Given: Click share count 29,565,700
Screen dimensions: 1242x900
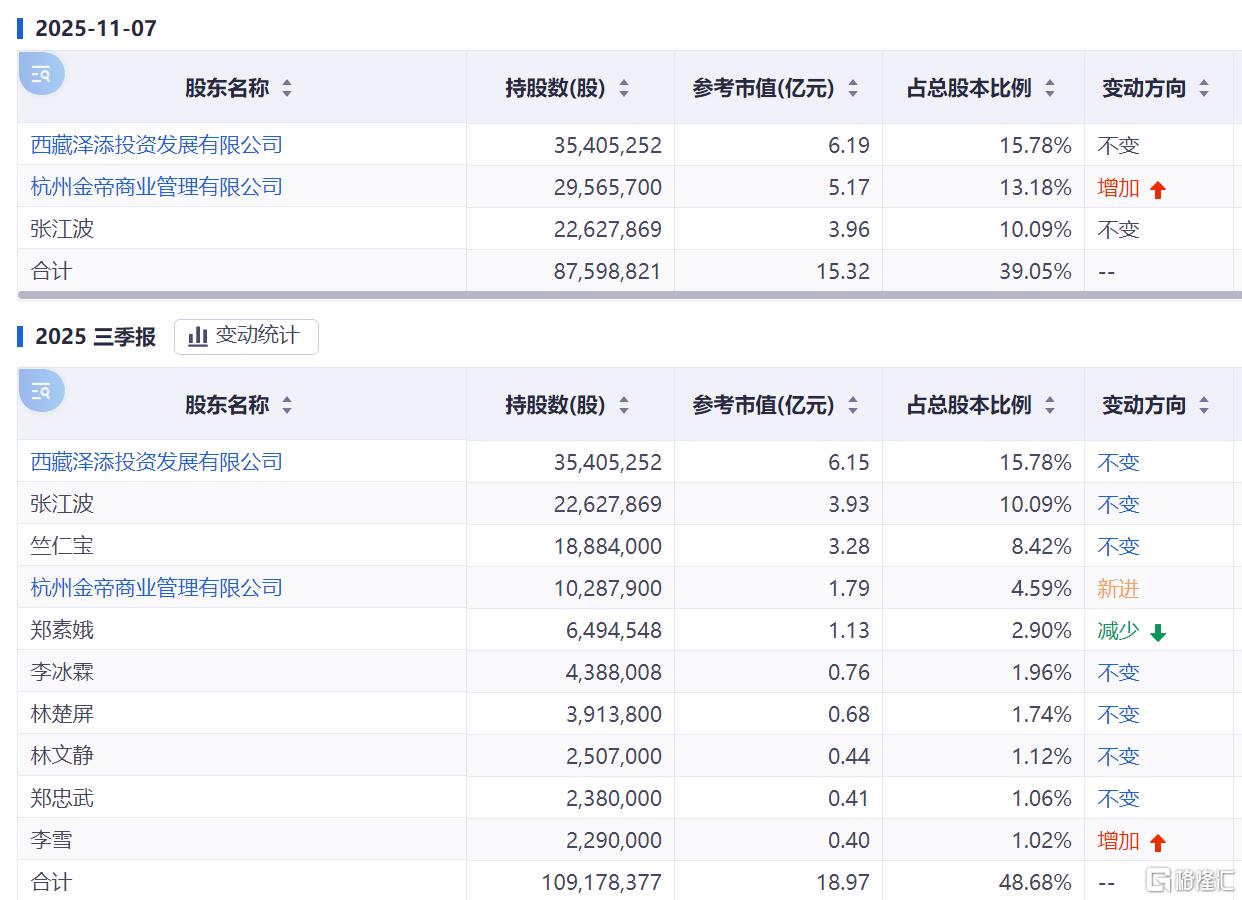Looking at the screenshot, I should [608, 187].
